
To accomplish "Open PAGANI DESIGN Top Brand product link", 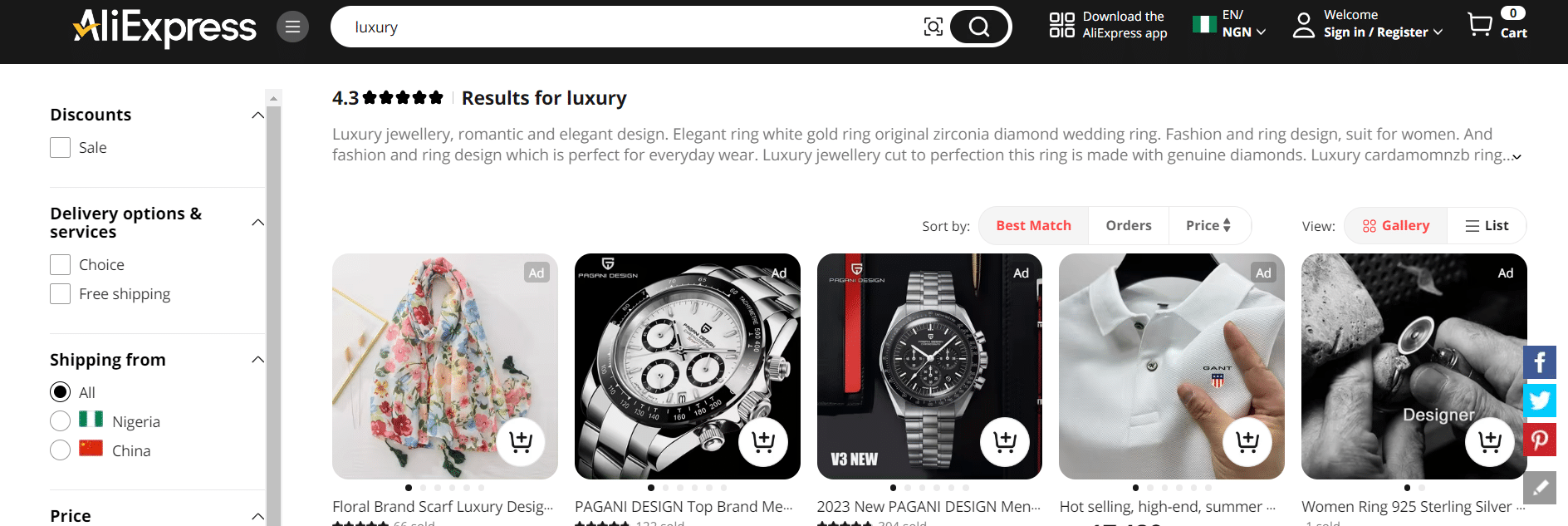I will coord(684,507).
